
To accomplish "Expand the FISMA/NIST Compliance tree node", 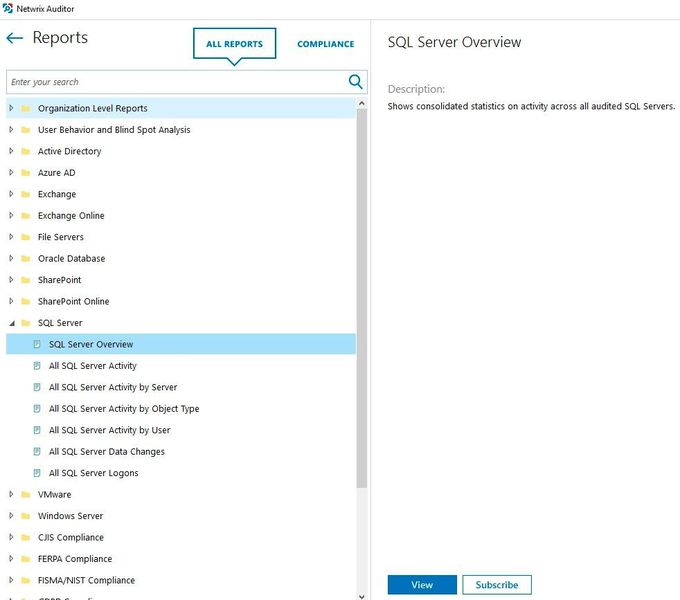I will click(11, 580).
